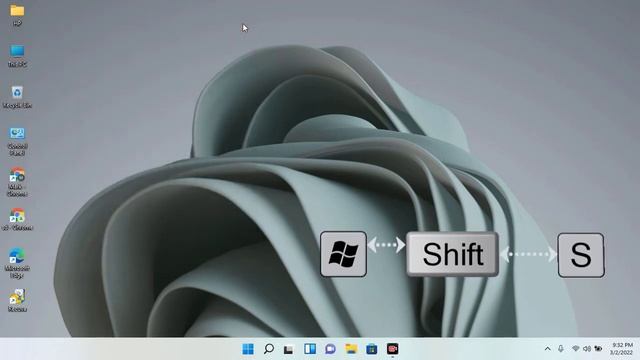Viewport: 640px width, 360px height.
Task: Click the microphone tray icon
Action: tap(561, 349)
